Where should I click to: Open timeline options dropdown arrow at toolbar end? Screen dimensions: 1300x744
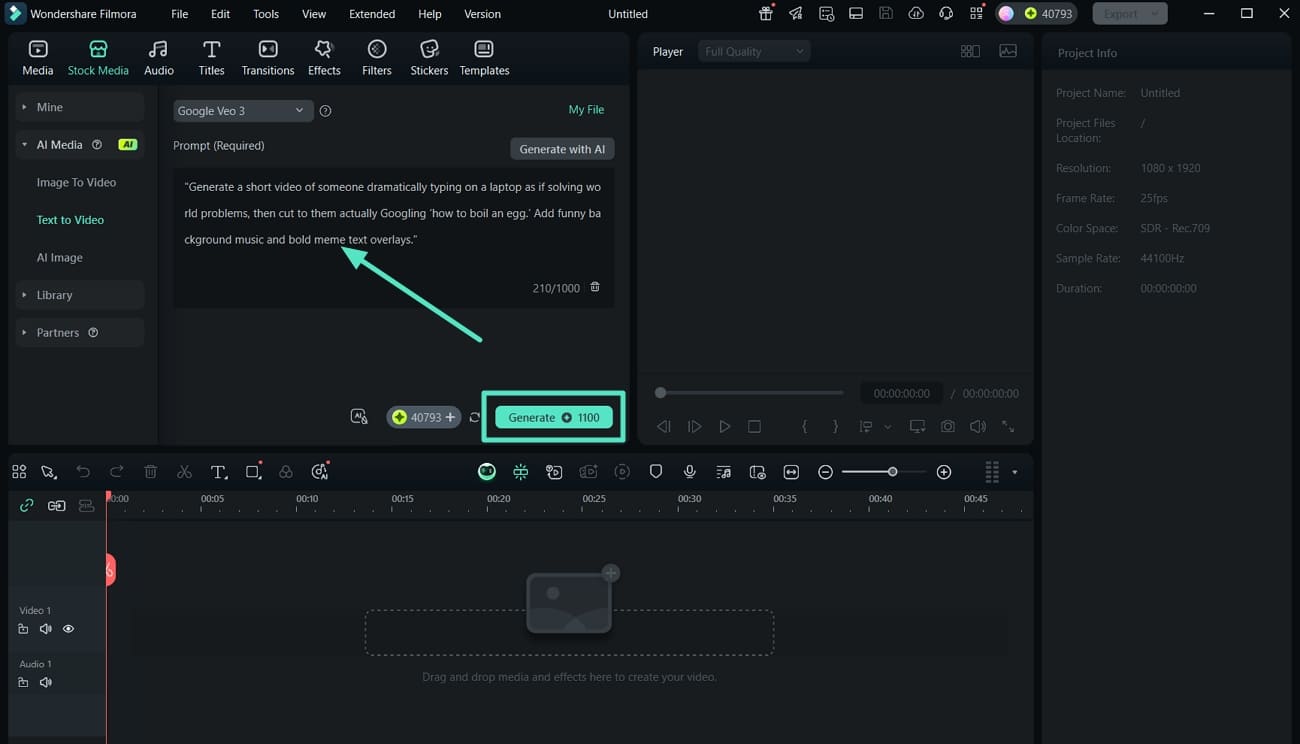[x=1015, y=472]
